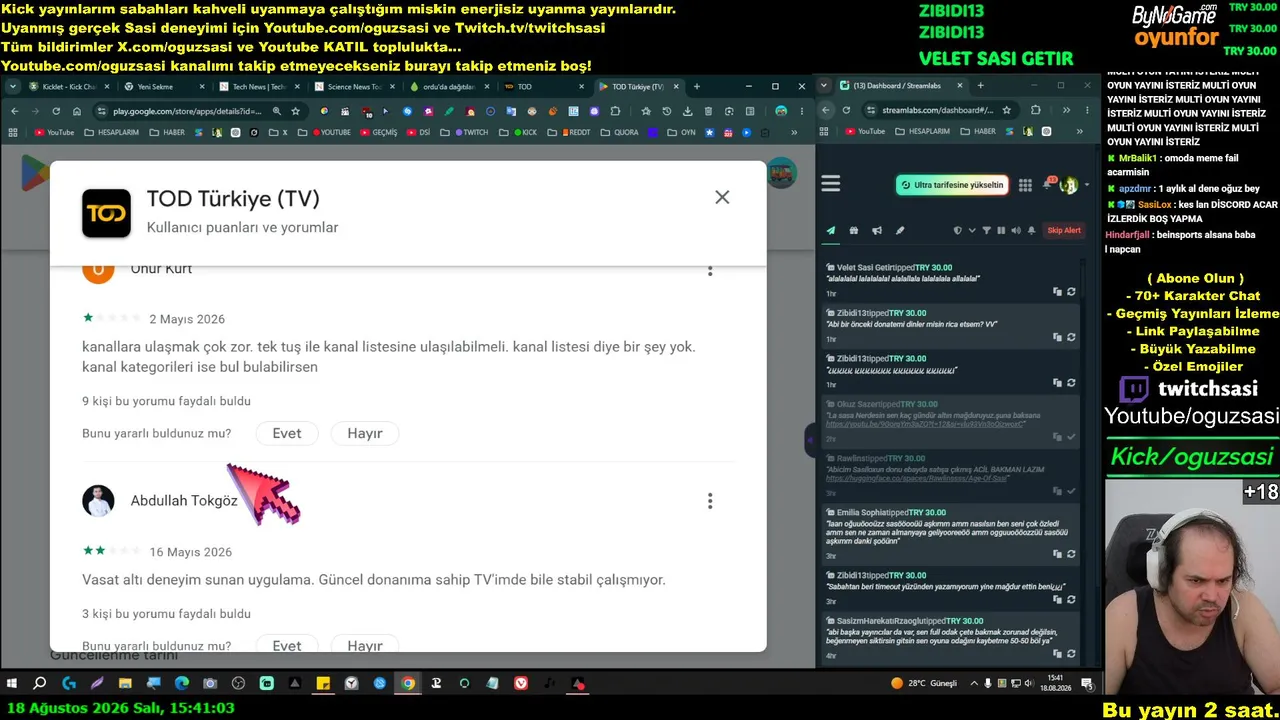The width and height of the screenshot is (1280, 720).
Task: Open the GEÇMİŞ bookmark in left browser
Action: tap(379, 132)
